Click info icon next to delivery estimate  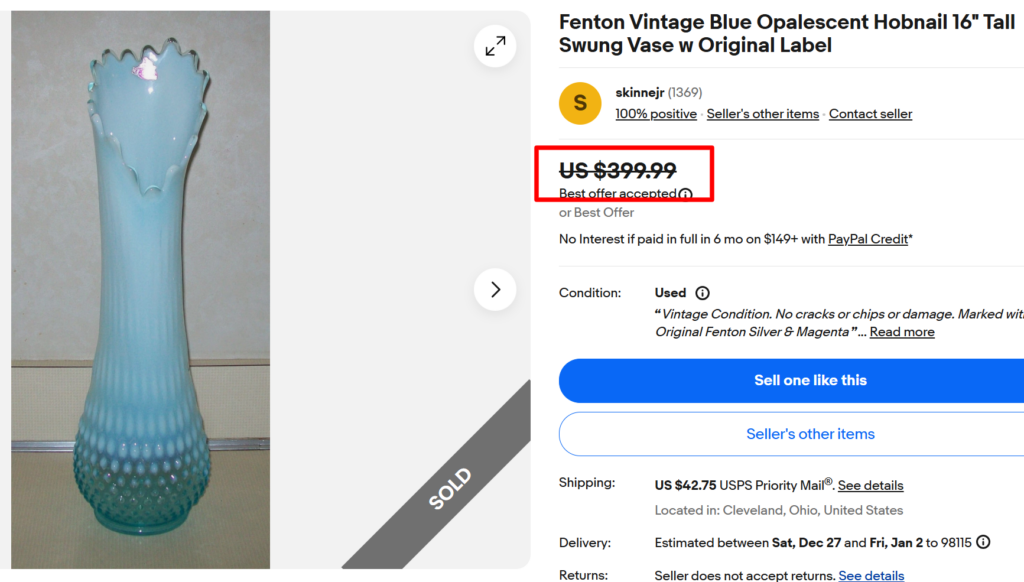[x=983, y=542]
